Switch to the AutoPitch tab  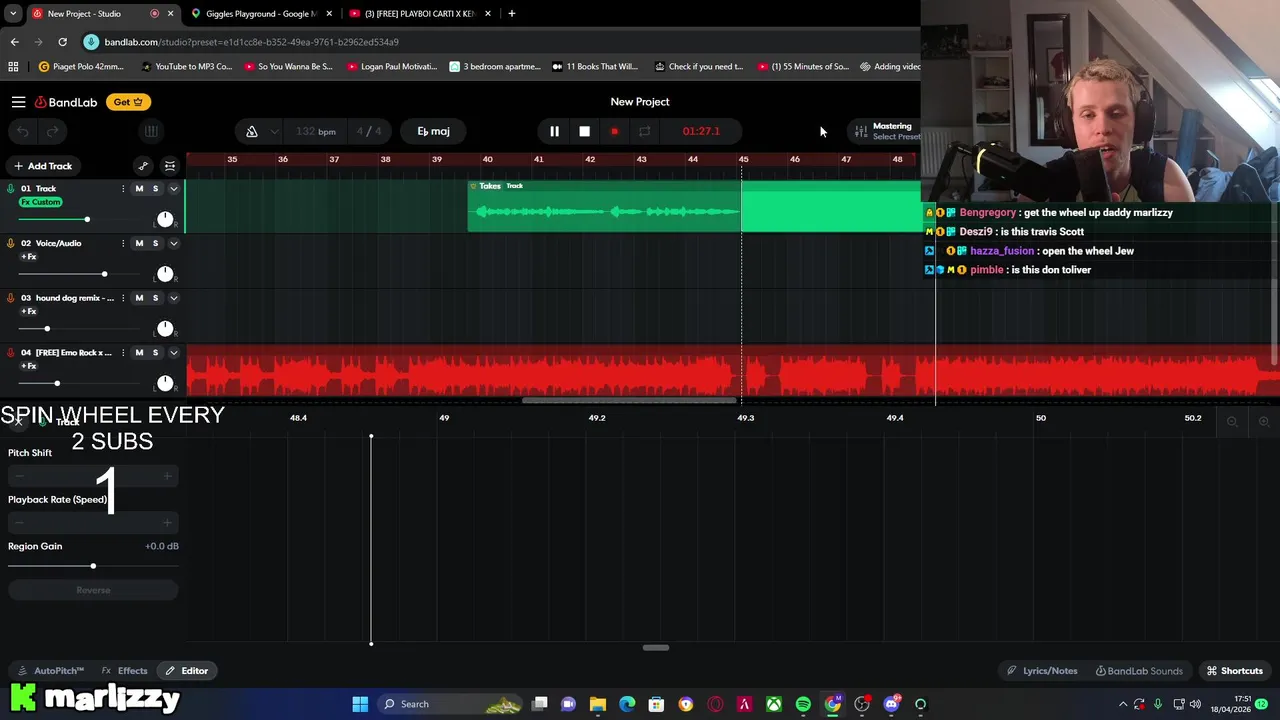[51, 671]
